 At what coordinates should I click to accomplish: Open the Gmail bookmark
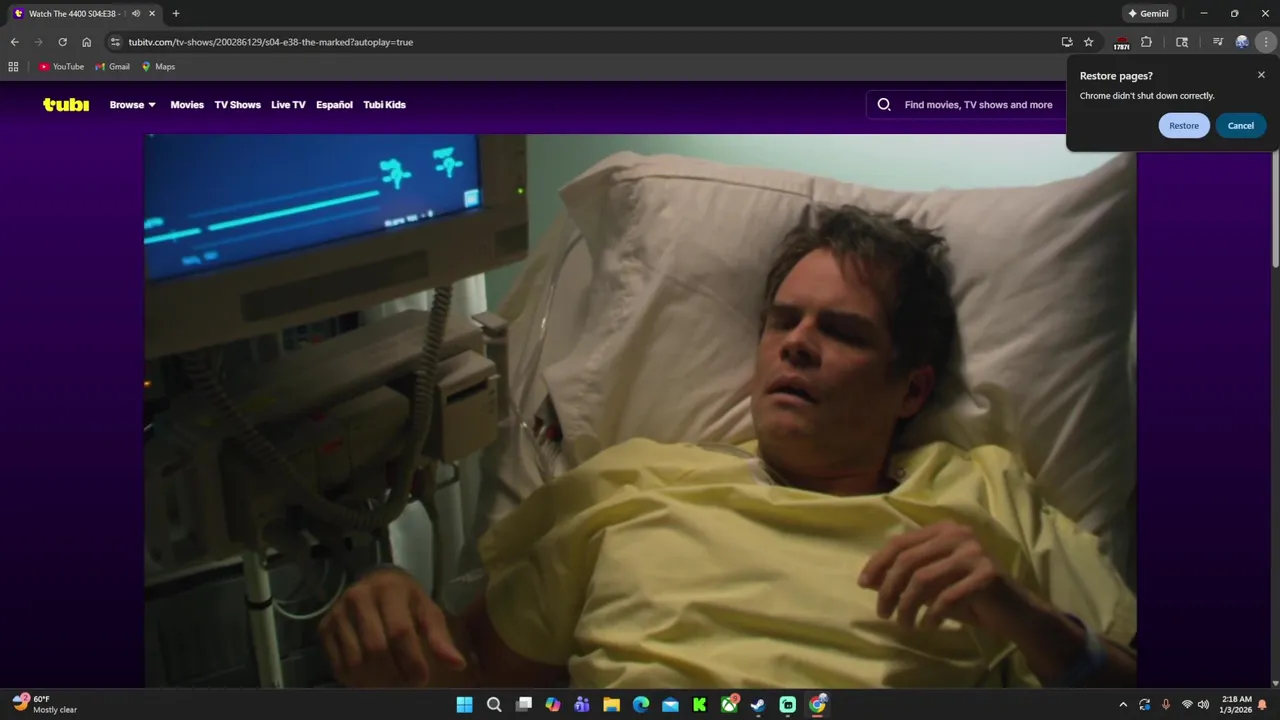112,67
